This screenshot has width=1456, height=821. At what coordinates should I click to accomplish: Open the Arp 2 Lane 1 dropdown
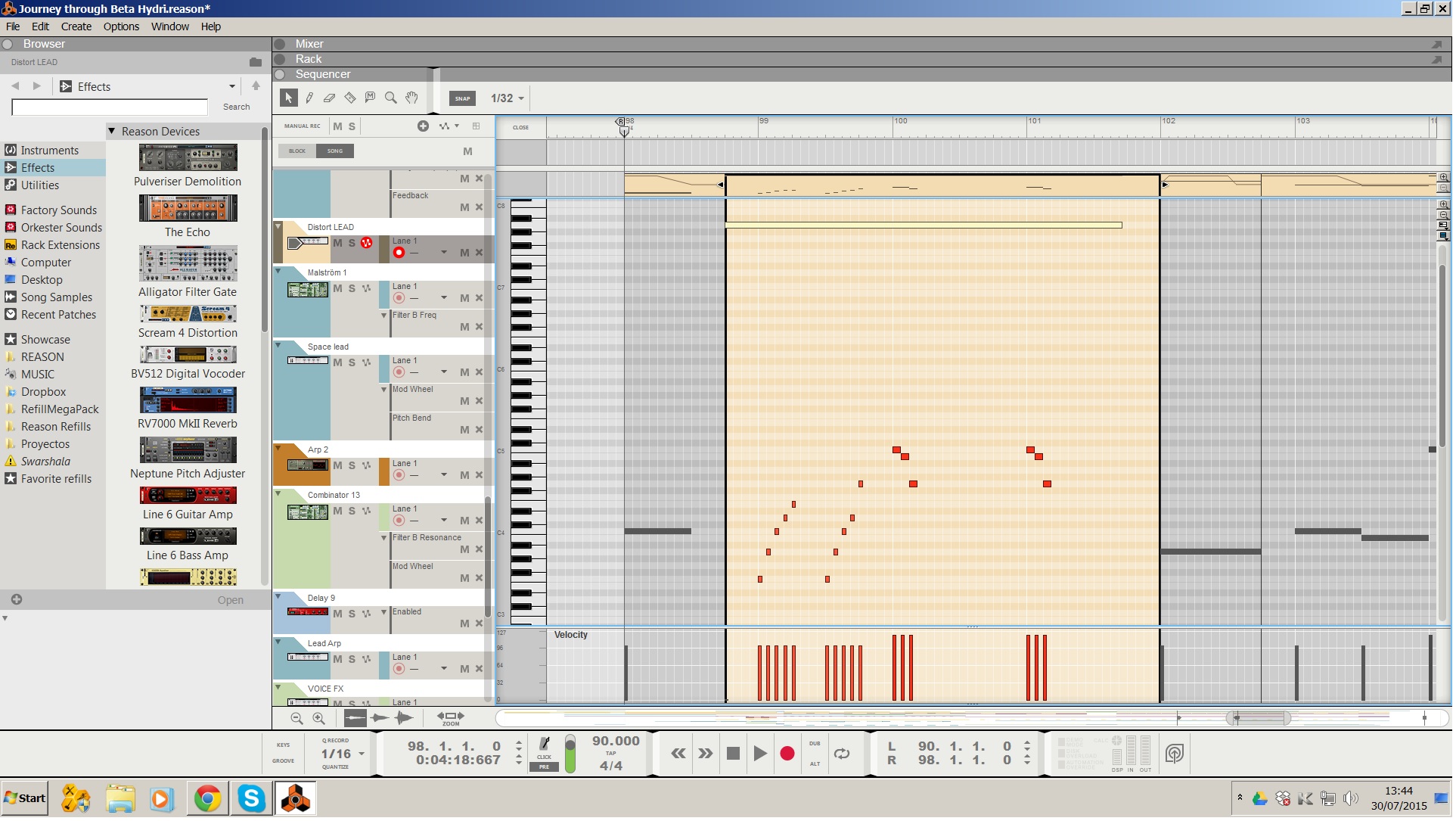pyautogui.click(x=444, y=476)
